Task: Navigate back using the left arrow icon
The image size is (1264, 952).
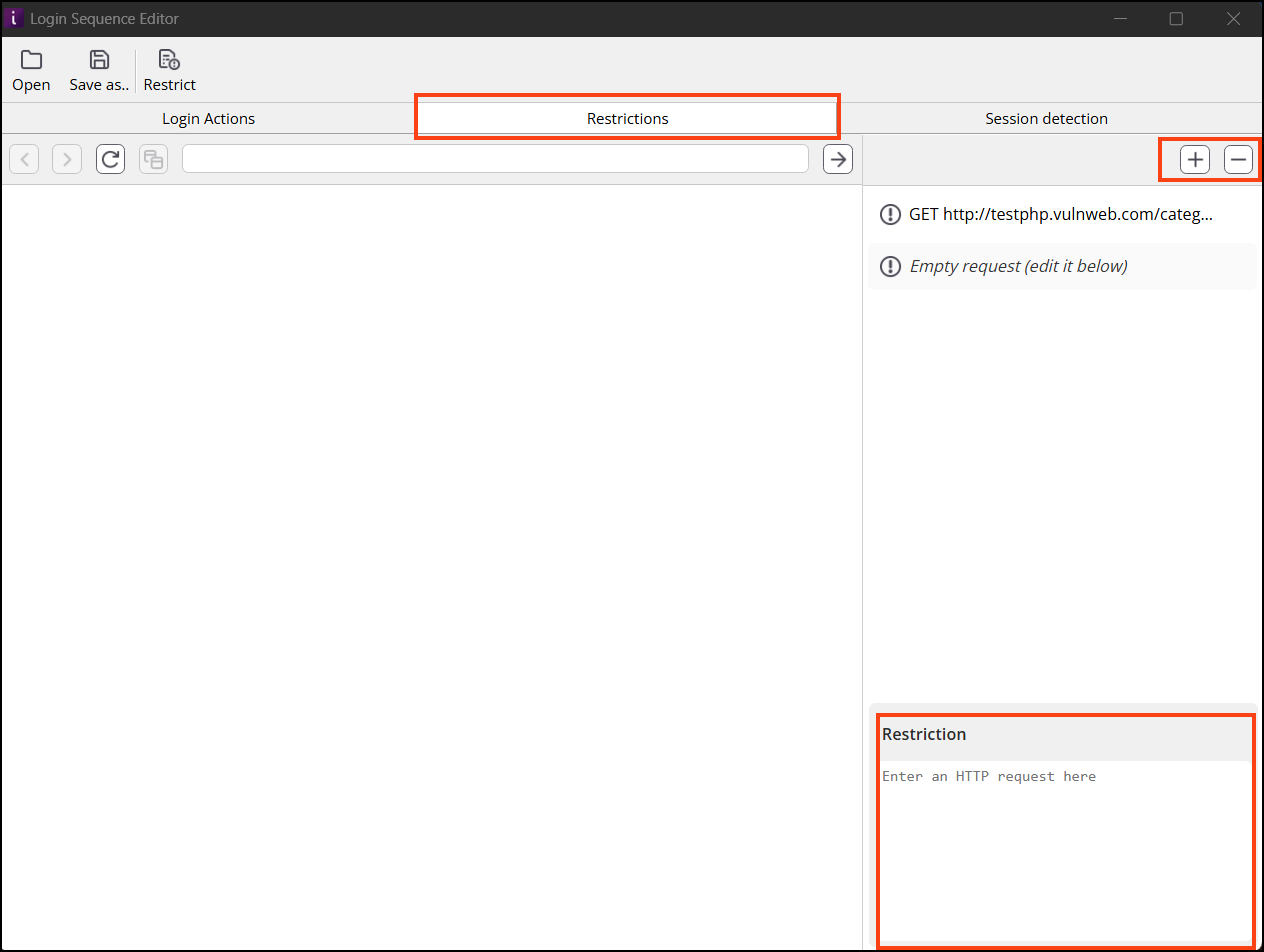Action: click(23, 158)
